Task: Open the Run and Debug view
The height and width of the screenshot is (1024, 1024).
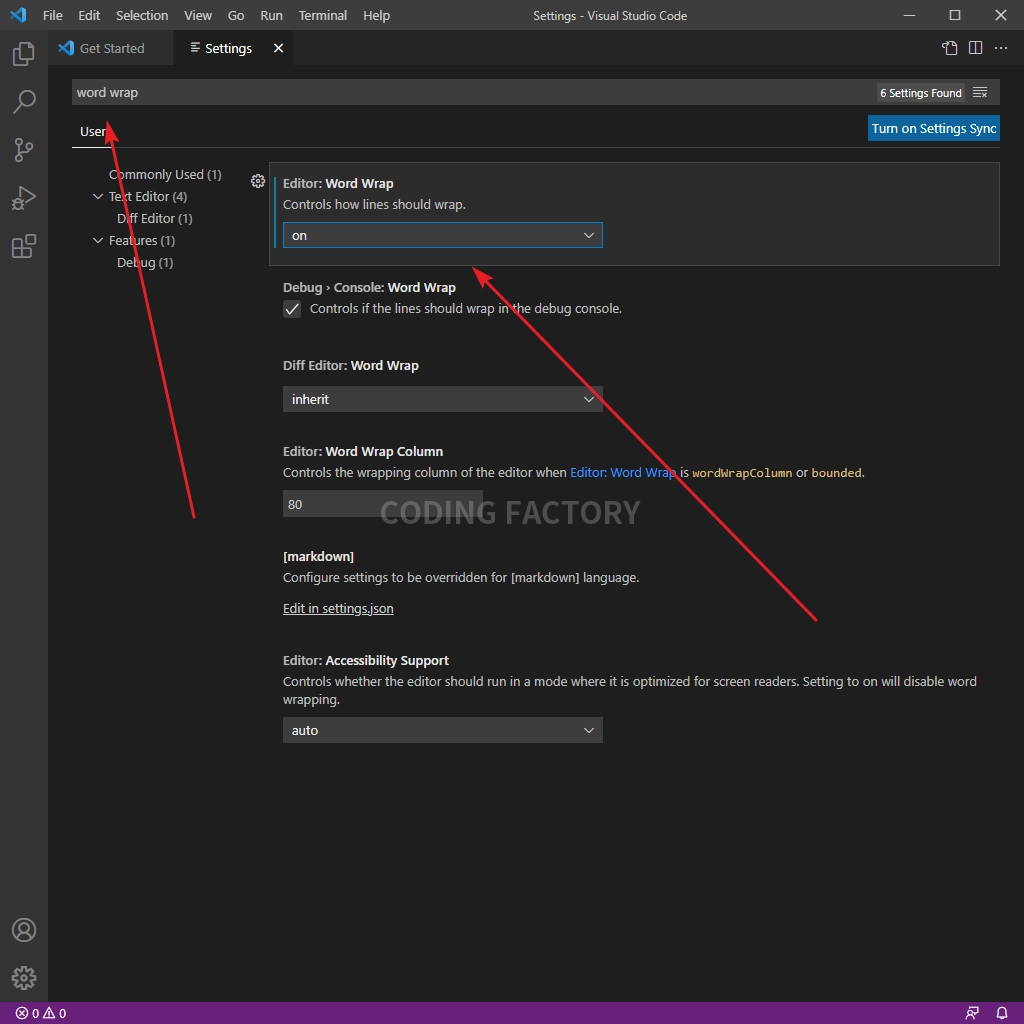Action: click(24, 198)
